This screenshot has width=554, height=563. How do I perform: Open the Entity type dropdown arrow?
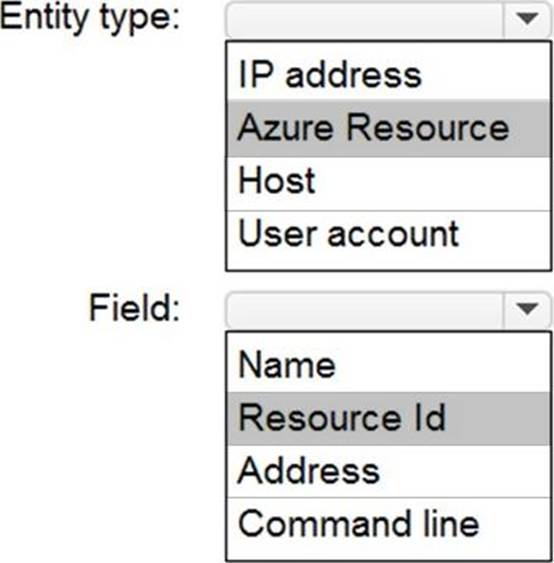pyautogui.click(x=527, y=19)
